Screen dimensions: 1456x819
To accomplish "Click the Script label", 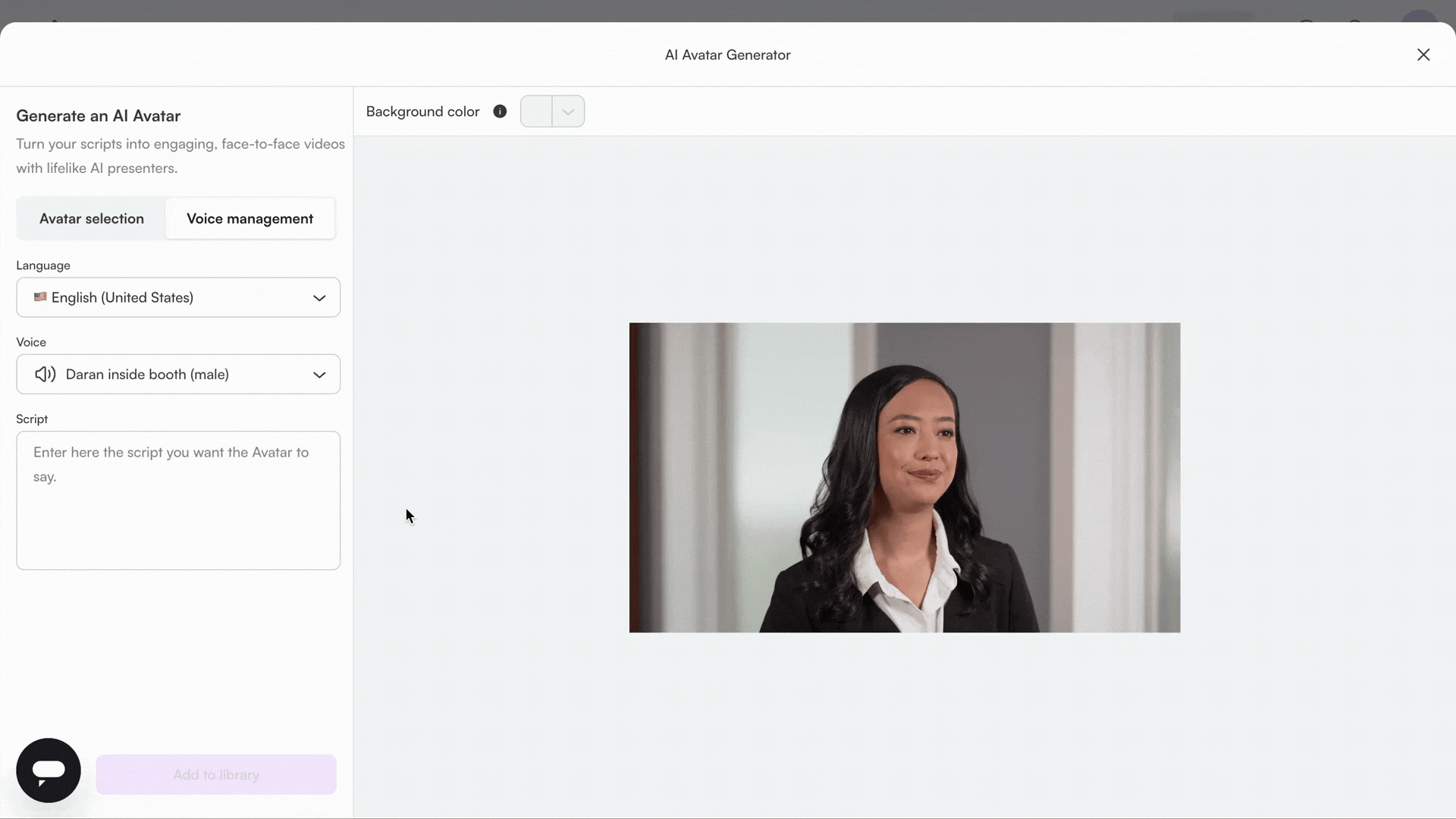I will point(32,419).
